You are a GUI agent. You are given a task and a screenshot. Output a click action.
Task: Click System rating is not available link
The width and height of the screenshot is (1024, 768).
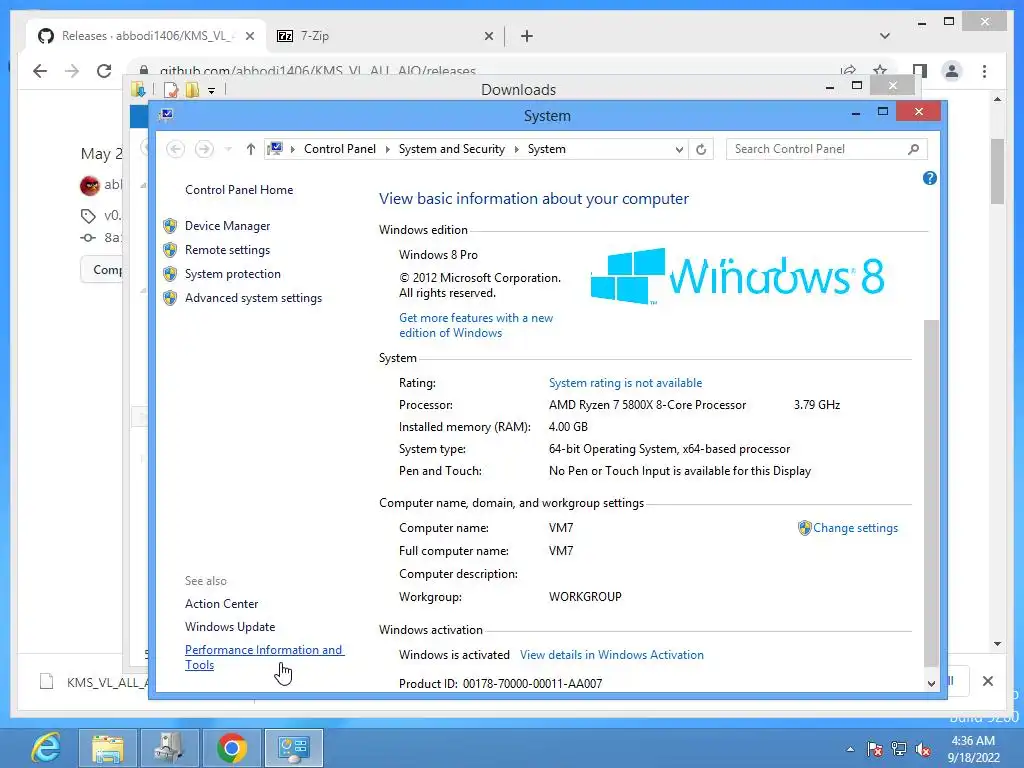click(625, 383)
